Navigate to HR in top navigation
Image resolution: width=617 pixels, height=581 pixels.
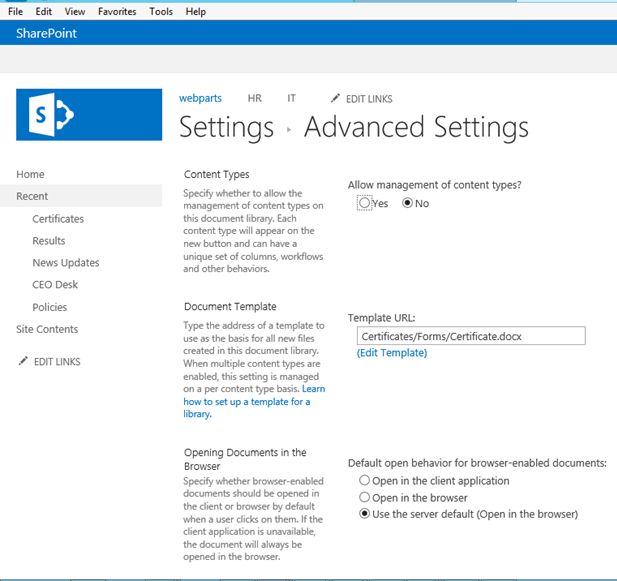(x=254, y=99)
